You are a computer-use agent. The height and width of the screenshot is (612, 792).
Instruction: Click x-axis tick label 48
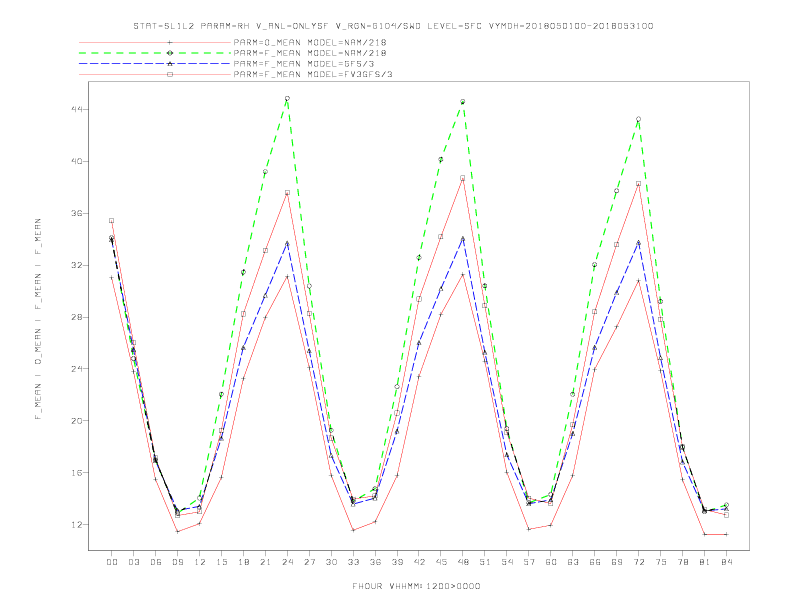pos(463,562)
